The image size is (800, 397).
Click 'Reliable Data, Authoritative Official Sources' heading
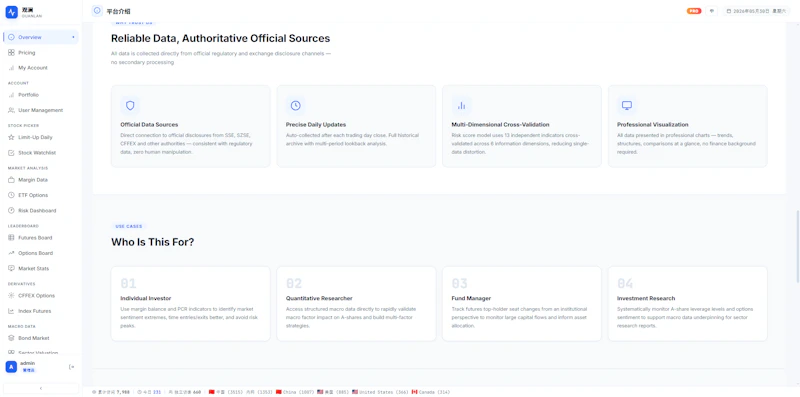point(220,38)
